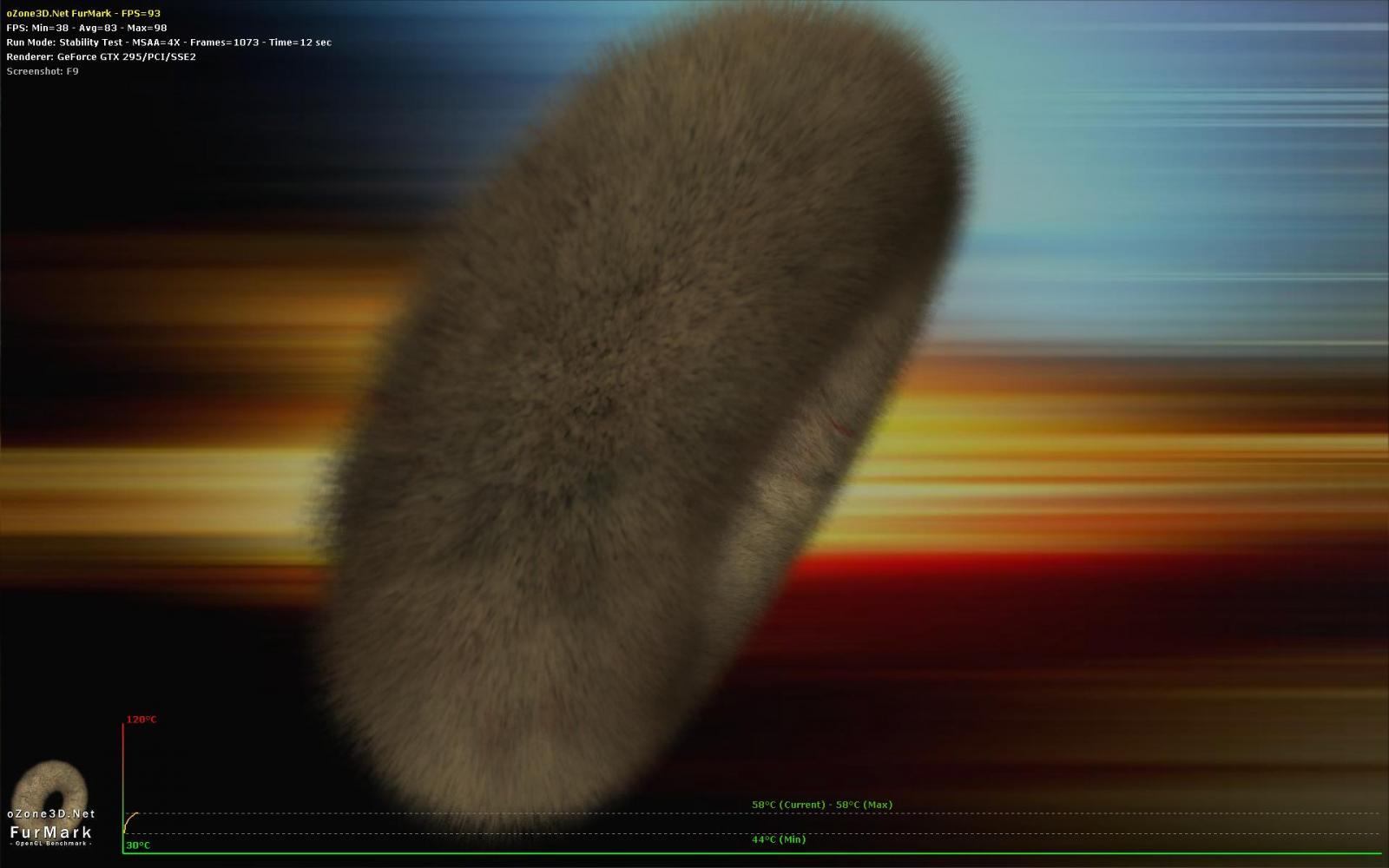Click the '58°C (Current) - 58°C (Max)' readout
The image size is (1389, 868).
(822, 805)
